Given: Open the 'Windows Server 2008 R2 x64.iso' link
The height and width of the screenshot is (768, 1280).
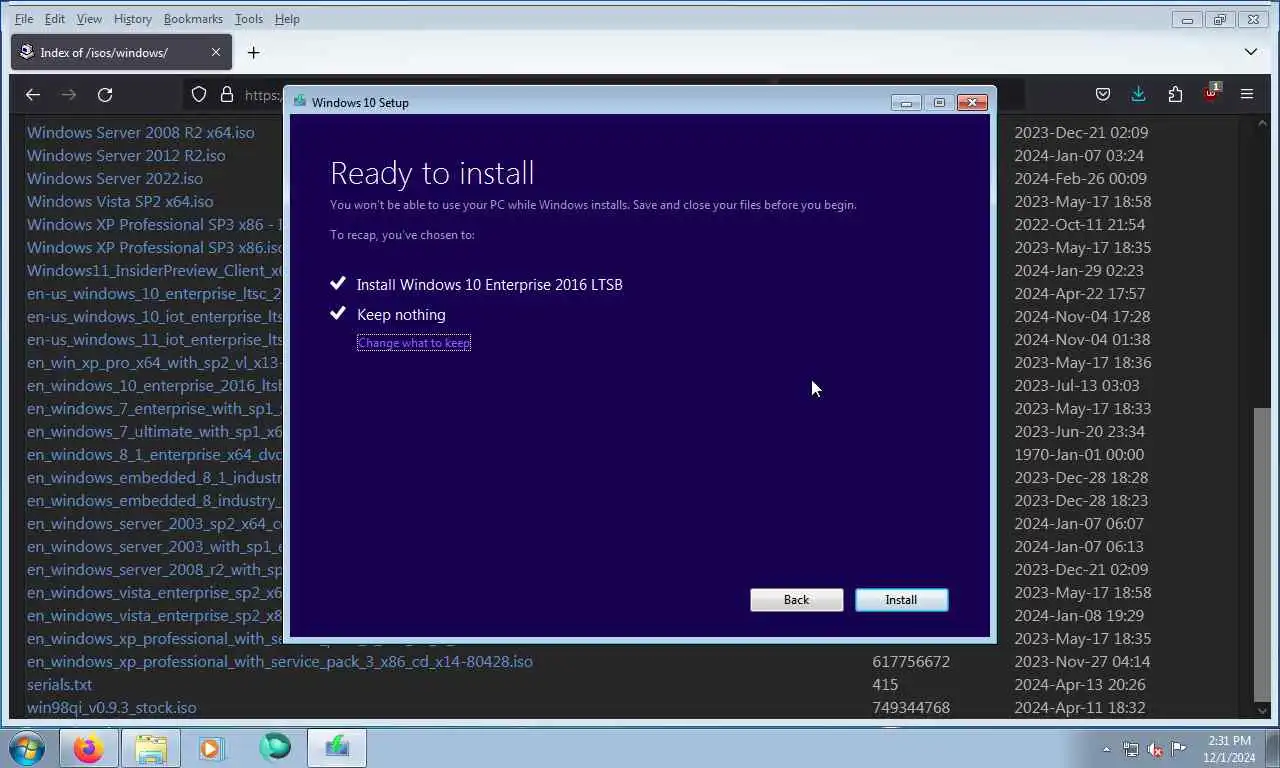Looking at the screenshot, I should [x=141, y=132].
